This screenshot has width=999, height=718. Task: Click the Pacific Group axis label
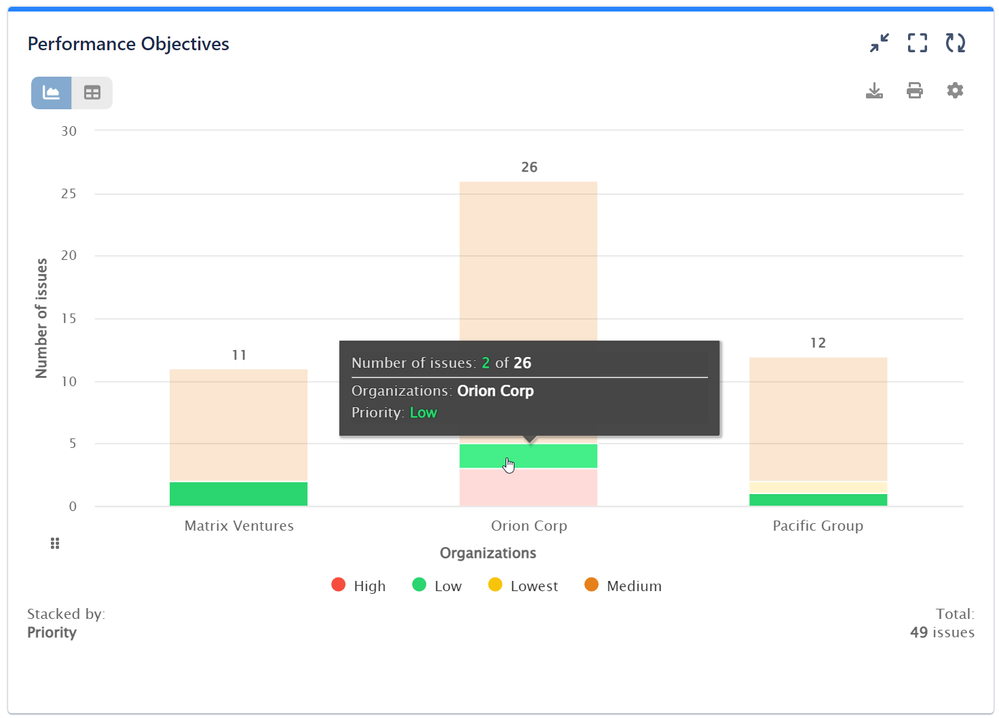point(817,525)
